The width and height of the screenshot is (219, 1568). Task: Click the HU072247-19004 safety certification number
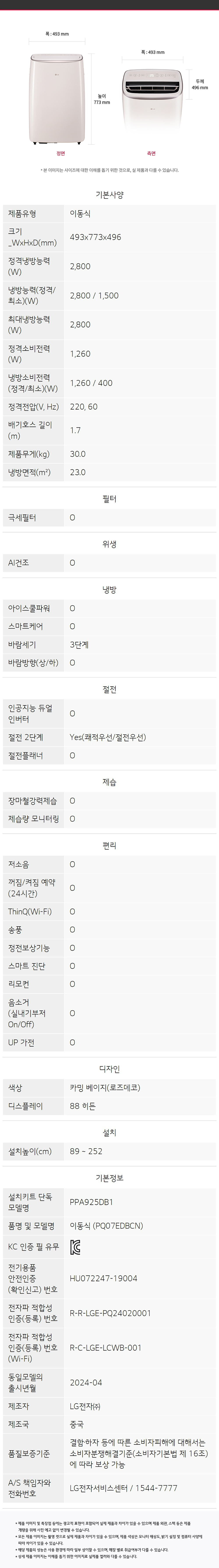(x=103, y=1278)
